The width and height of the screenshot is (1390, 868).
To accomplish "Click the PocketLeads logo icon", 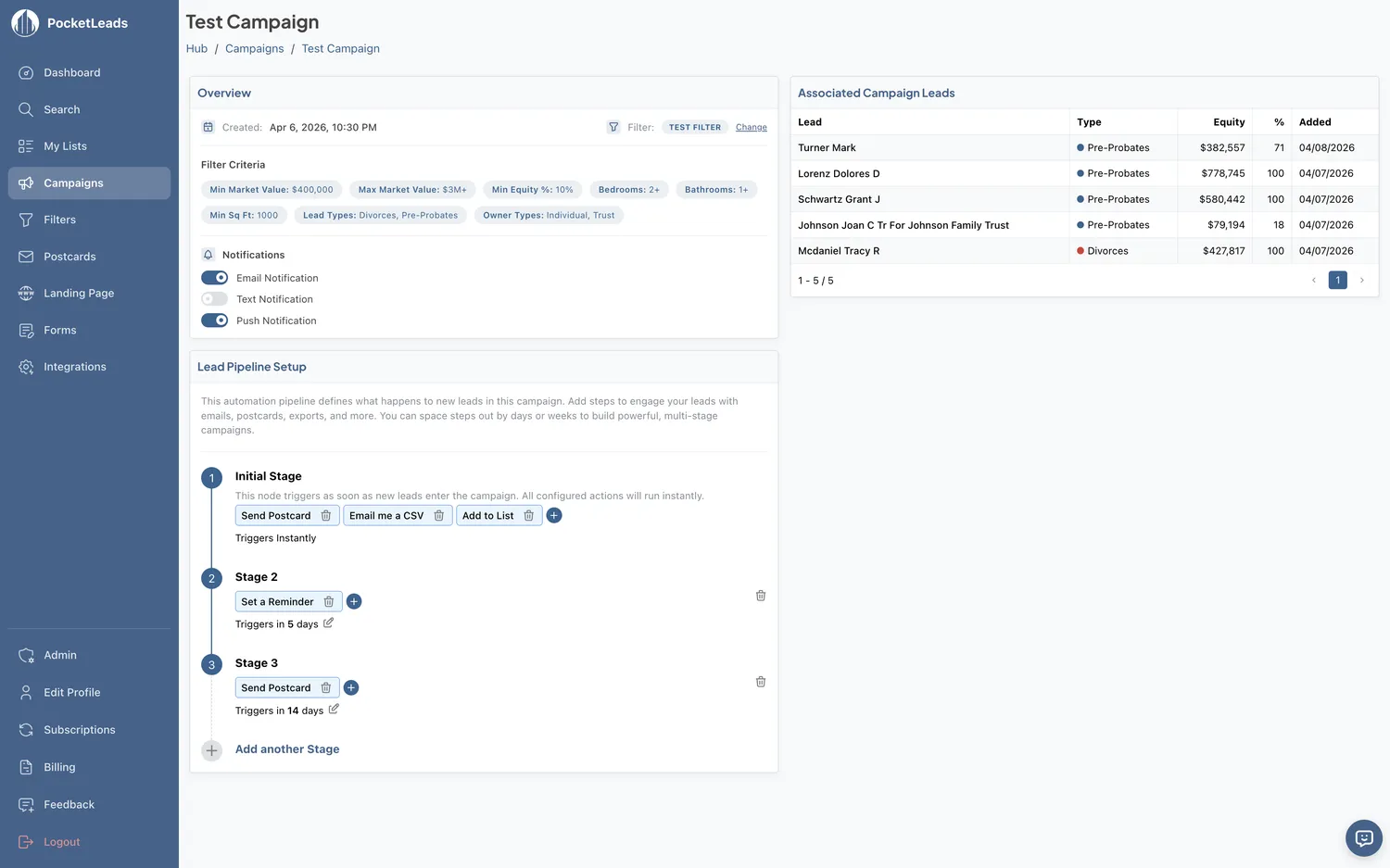I will (25, 23).
